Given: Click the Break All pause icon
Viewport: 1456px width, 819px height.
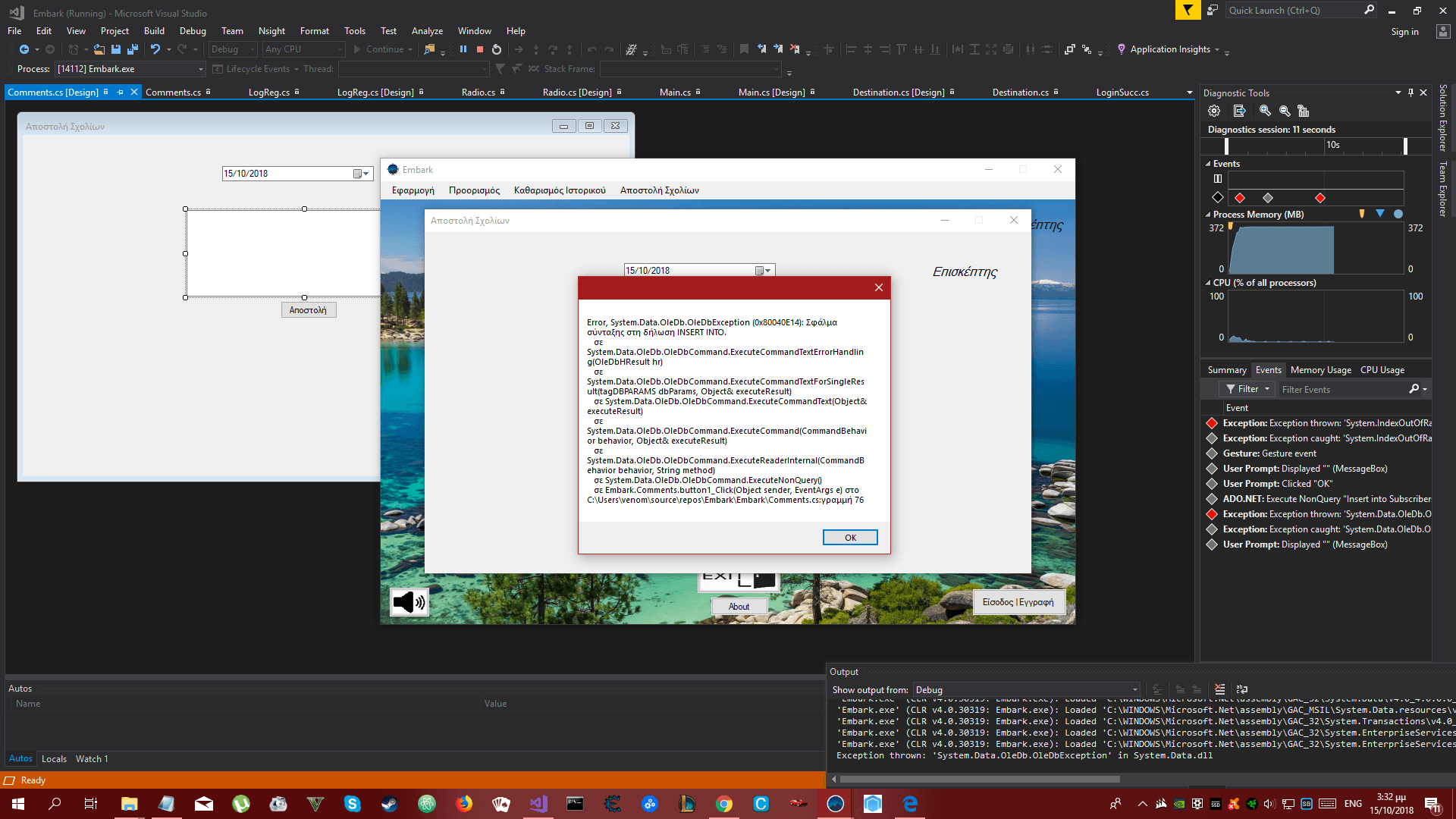Looking at the screenshot, I should (x=463, y=49).
